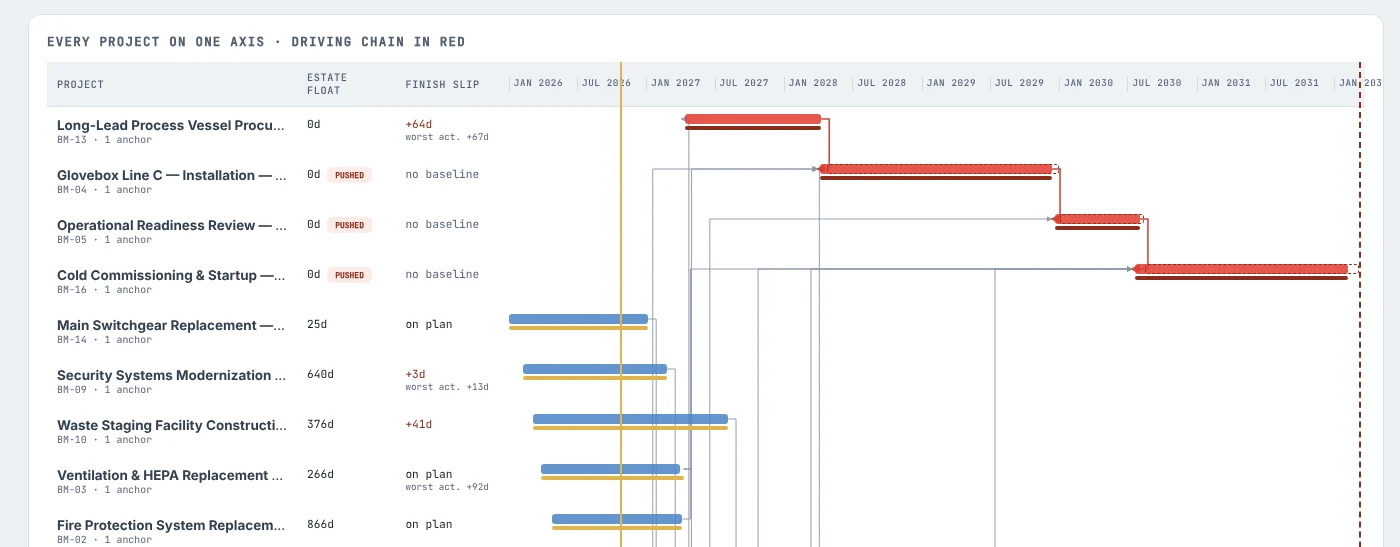Click the JUL 2030 timeline label
The image size is (1400, 547).
coord(1157,83)
